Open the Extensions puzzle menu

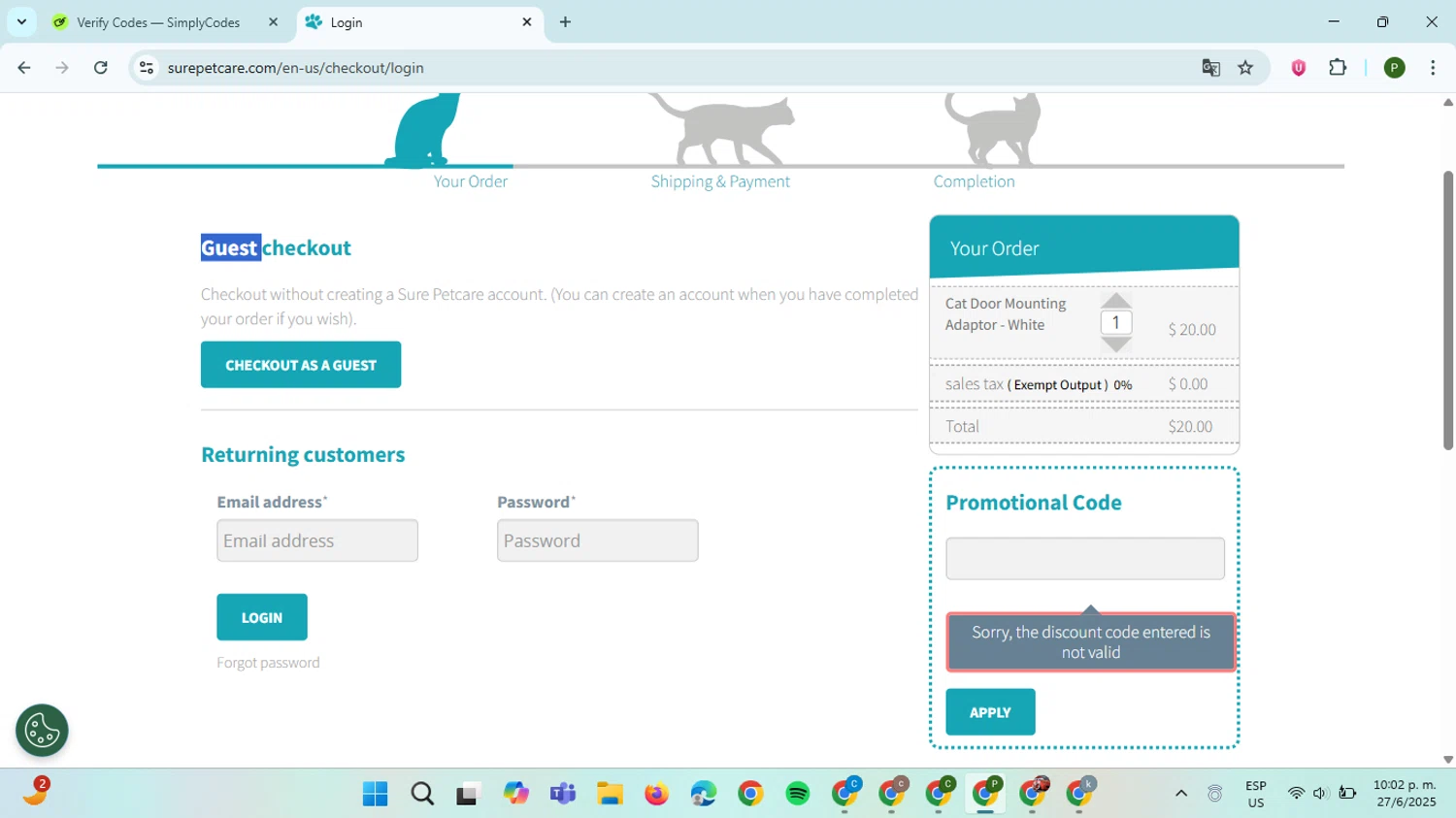tap(1338, 68)
